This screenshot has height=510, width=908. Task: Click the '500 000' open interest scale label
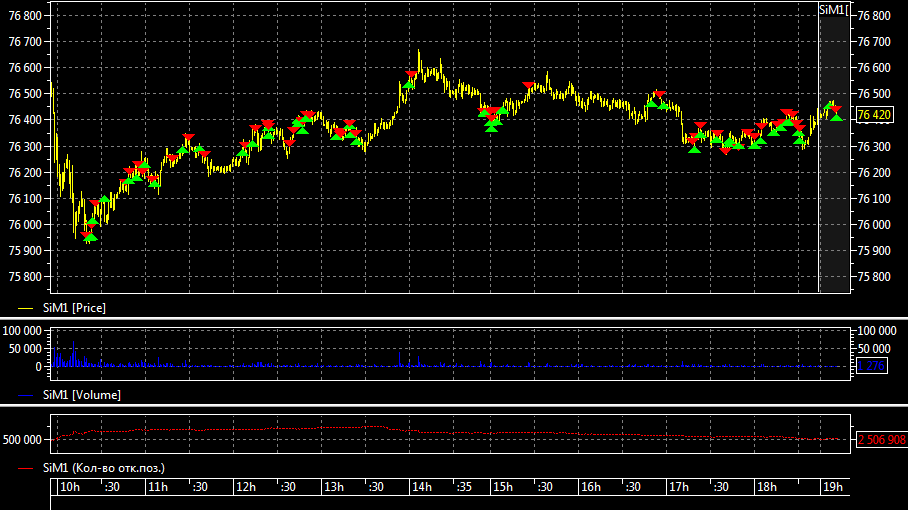pyautogui.click(x=22, y=440)
